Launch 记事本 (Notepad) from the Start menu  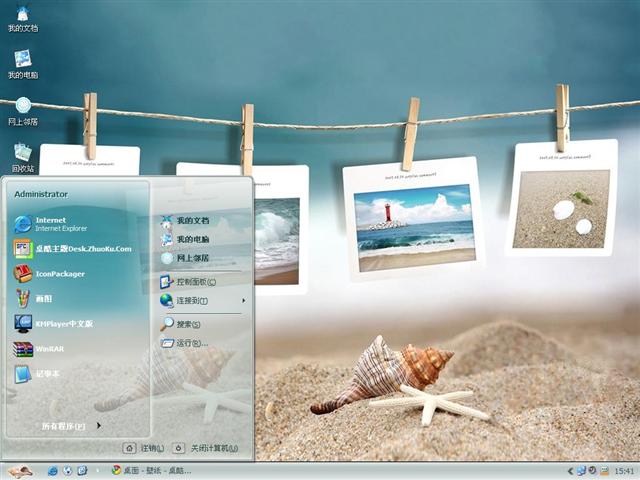tap(48, 374)
